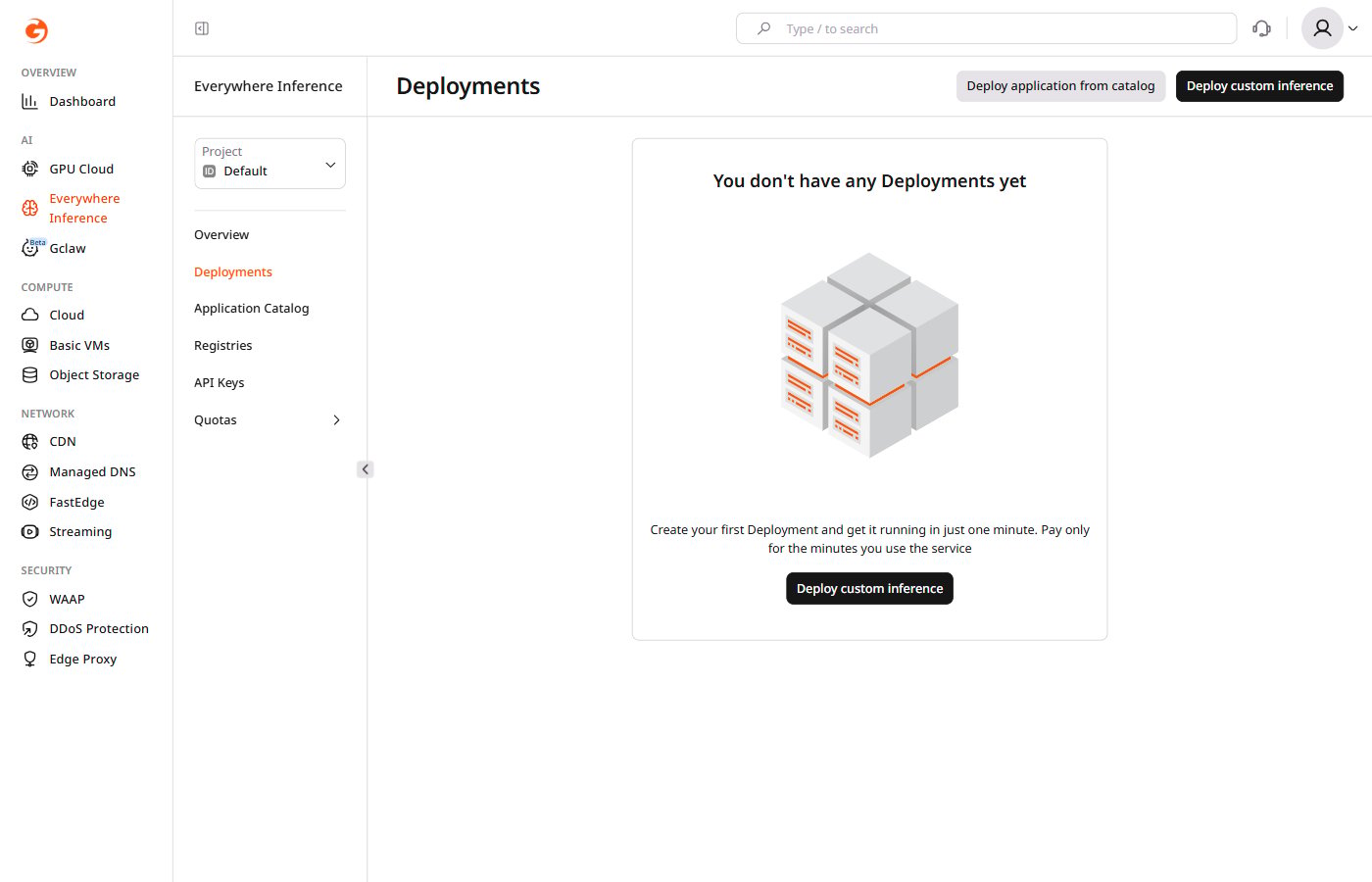Expand the Quotas submenu arrow
Screen dimensions: 1372x882
click(x=336, y=419)
